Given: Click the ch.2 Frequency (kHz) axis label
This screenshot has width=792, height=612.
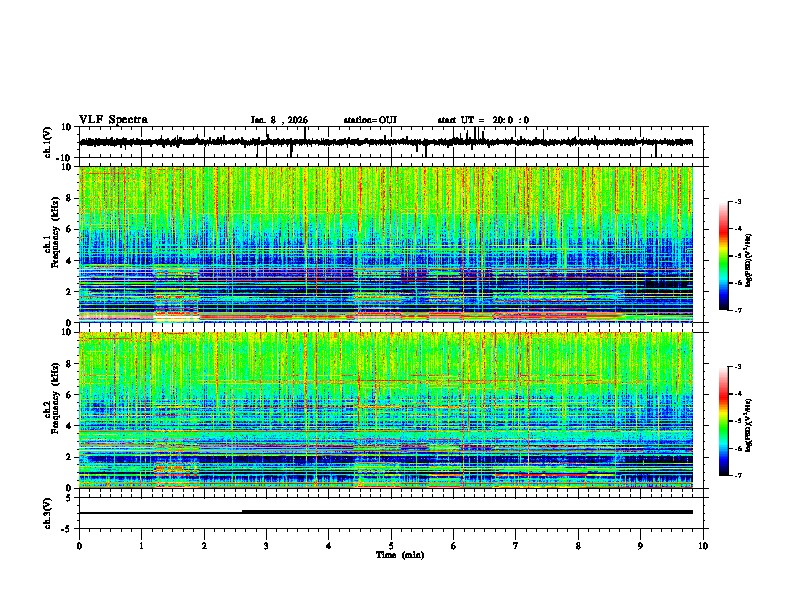Looking at the screenshot, I should point(52,397).
